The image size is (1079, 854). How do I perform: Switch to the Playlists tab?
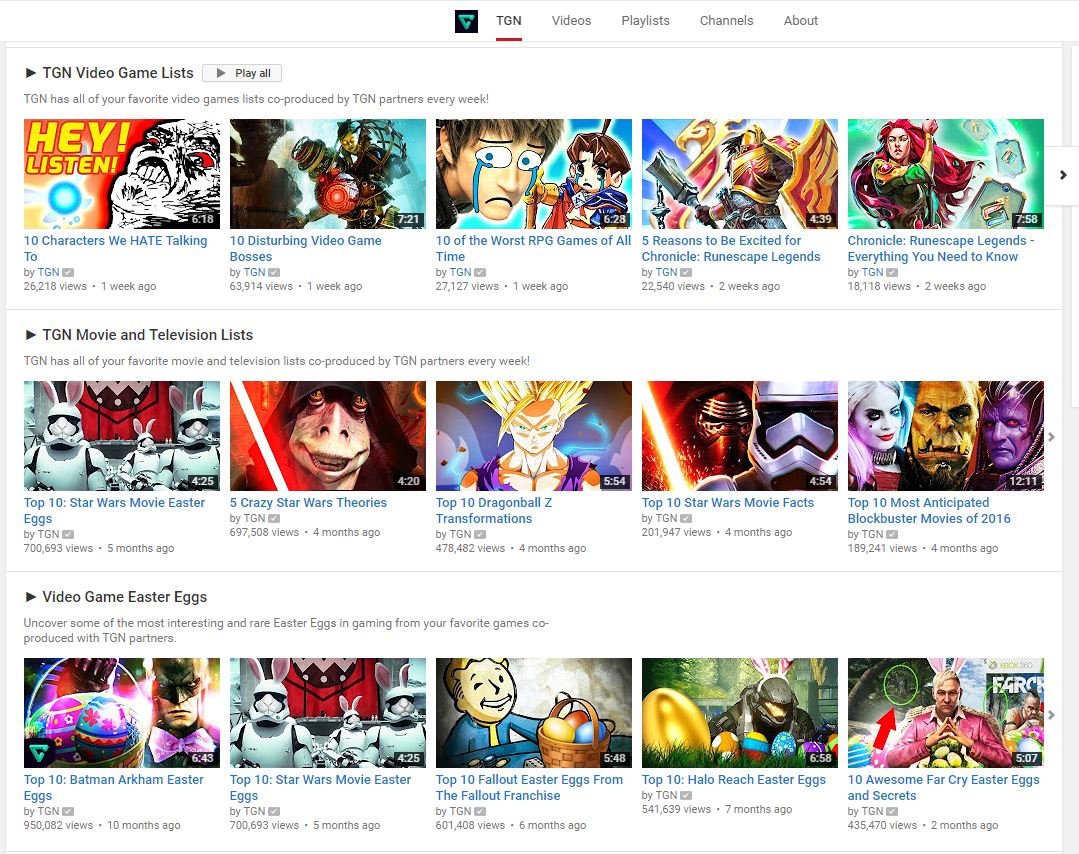pos(645,21)
